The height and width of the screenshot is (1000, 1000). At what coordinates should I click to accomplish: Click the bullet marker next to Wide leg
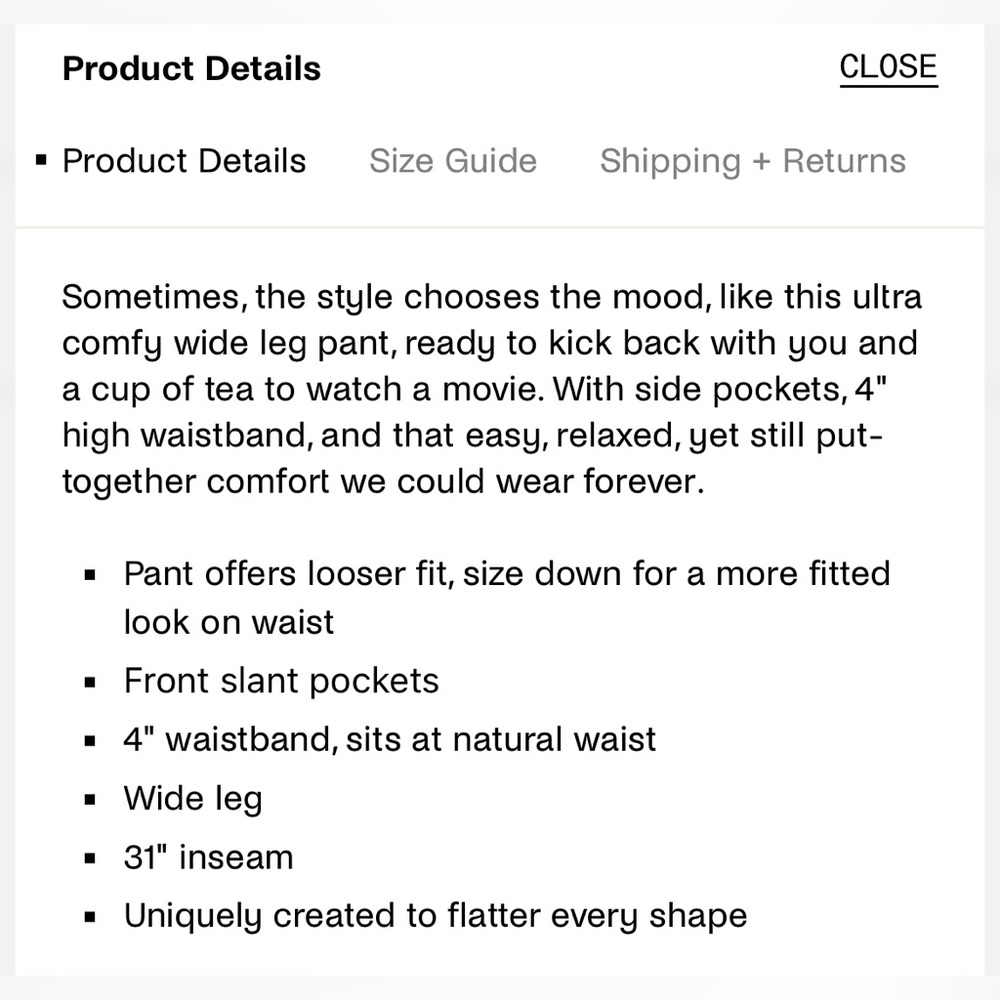[90, 800]
